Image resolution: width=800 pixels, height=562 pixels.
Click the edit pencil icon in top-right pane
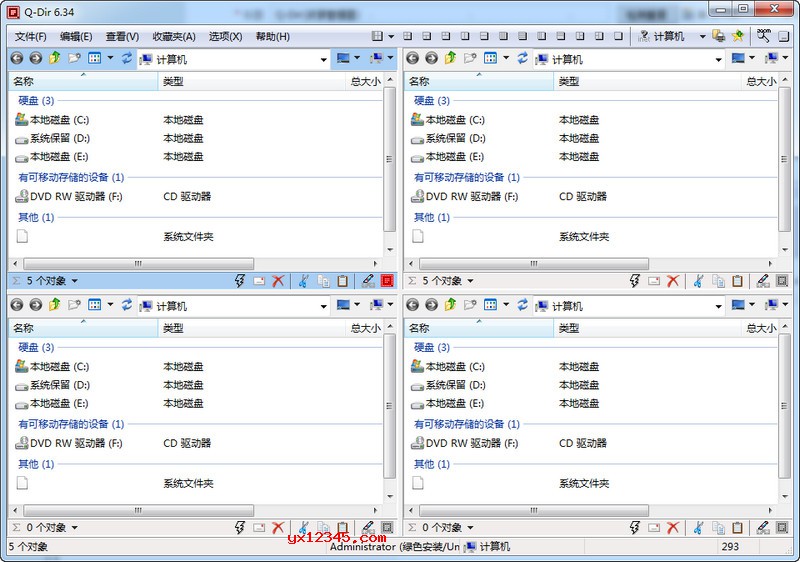click(x=763, y=280)
